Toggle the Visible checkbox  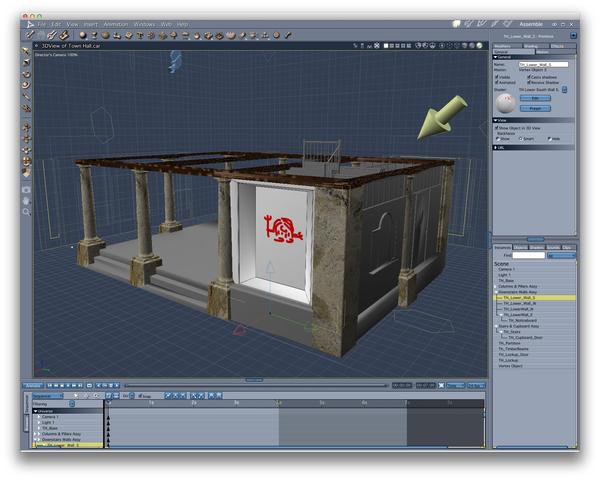(497, 77)
